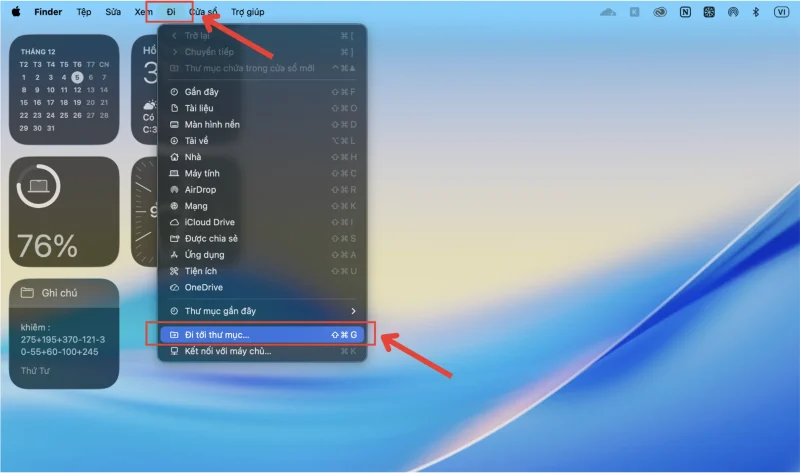The image size is (800, 473).
Task: Choose Nhà menu entry
Action: (262, 157)
